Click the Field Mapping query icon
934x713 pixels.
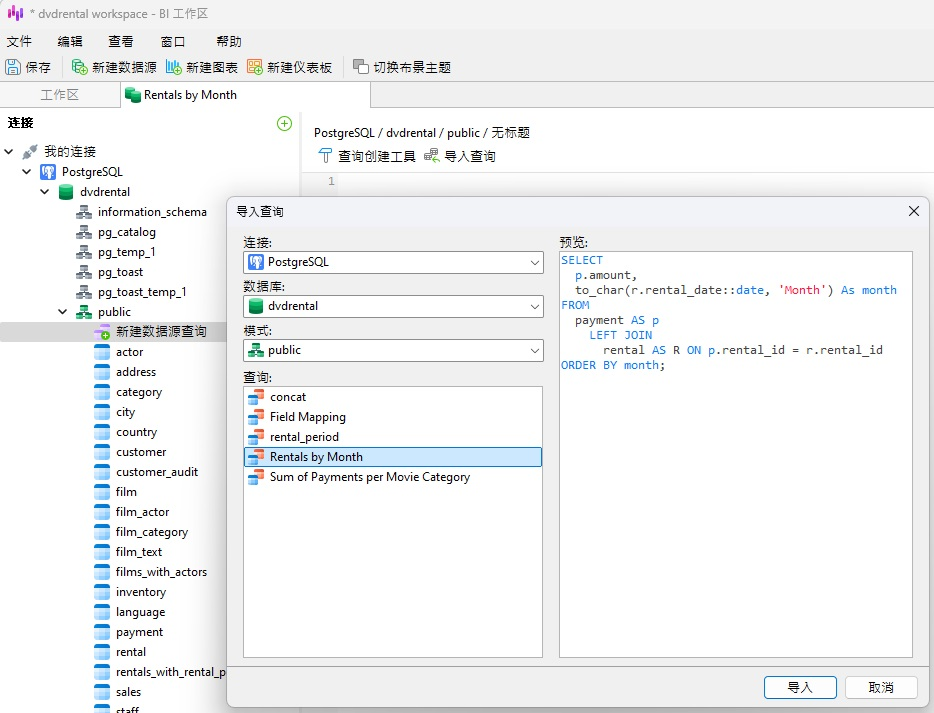pos(256,417)
